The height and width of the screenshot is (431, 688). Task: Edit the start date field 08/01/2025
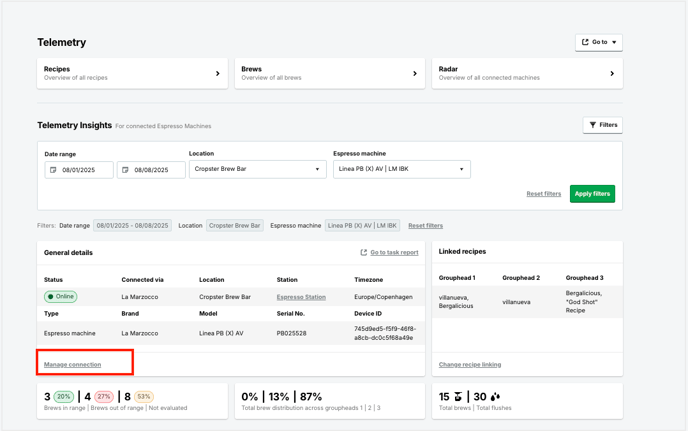[79, 170]
